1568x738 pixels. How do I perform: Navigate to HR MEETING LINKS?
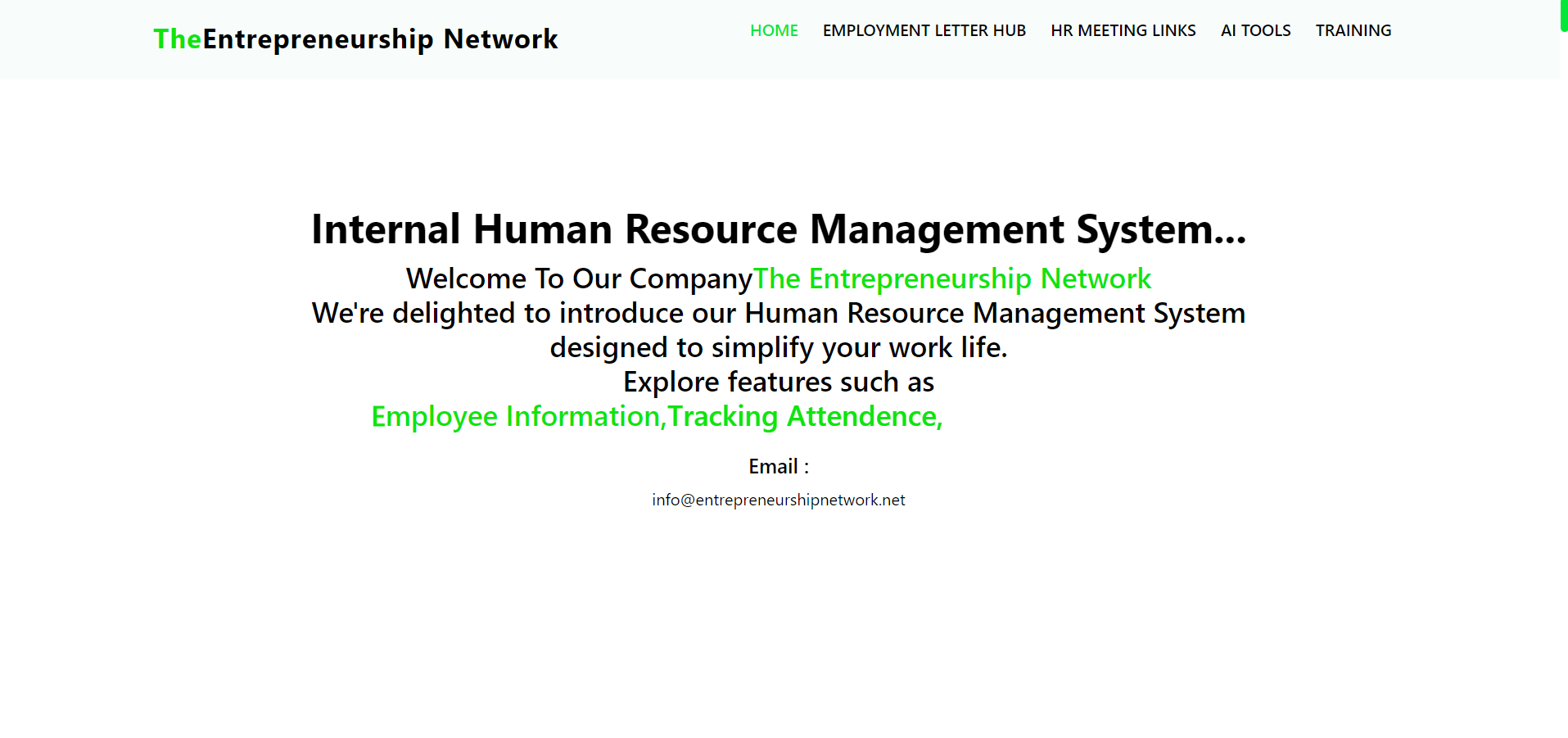coord(1123,30)
